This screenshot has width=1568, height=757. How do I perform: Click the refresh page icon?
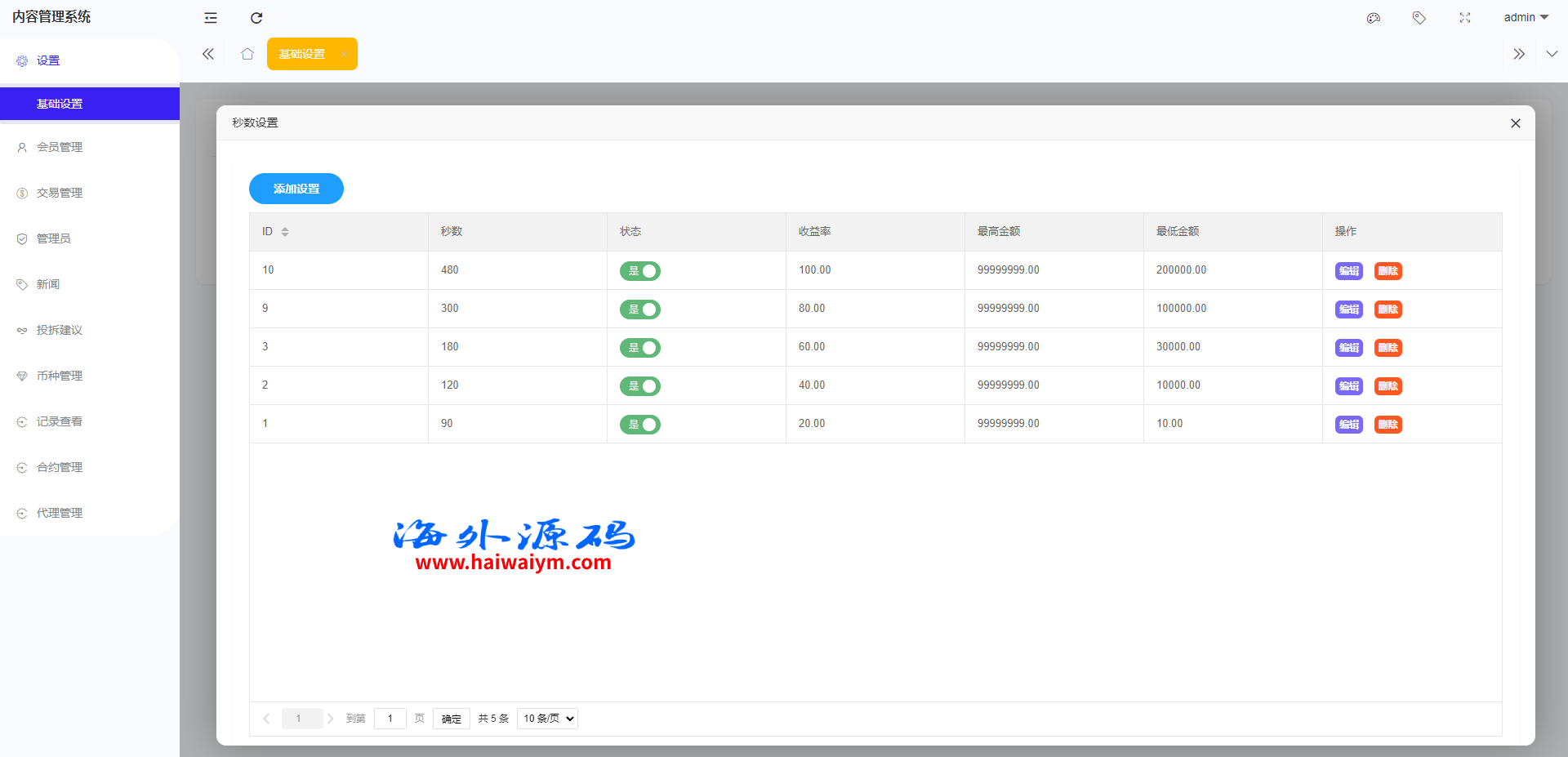[256, 18]
